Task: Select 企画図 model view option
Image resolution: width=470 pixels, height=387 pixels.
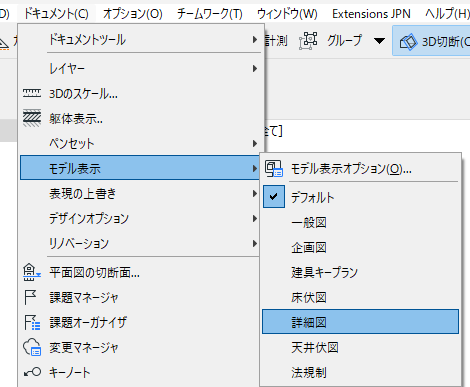Action: click(x=360, y=248)
